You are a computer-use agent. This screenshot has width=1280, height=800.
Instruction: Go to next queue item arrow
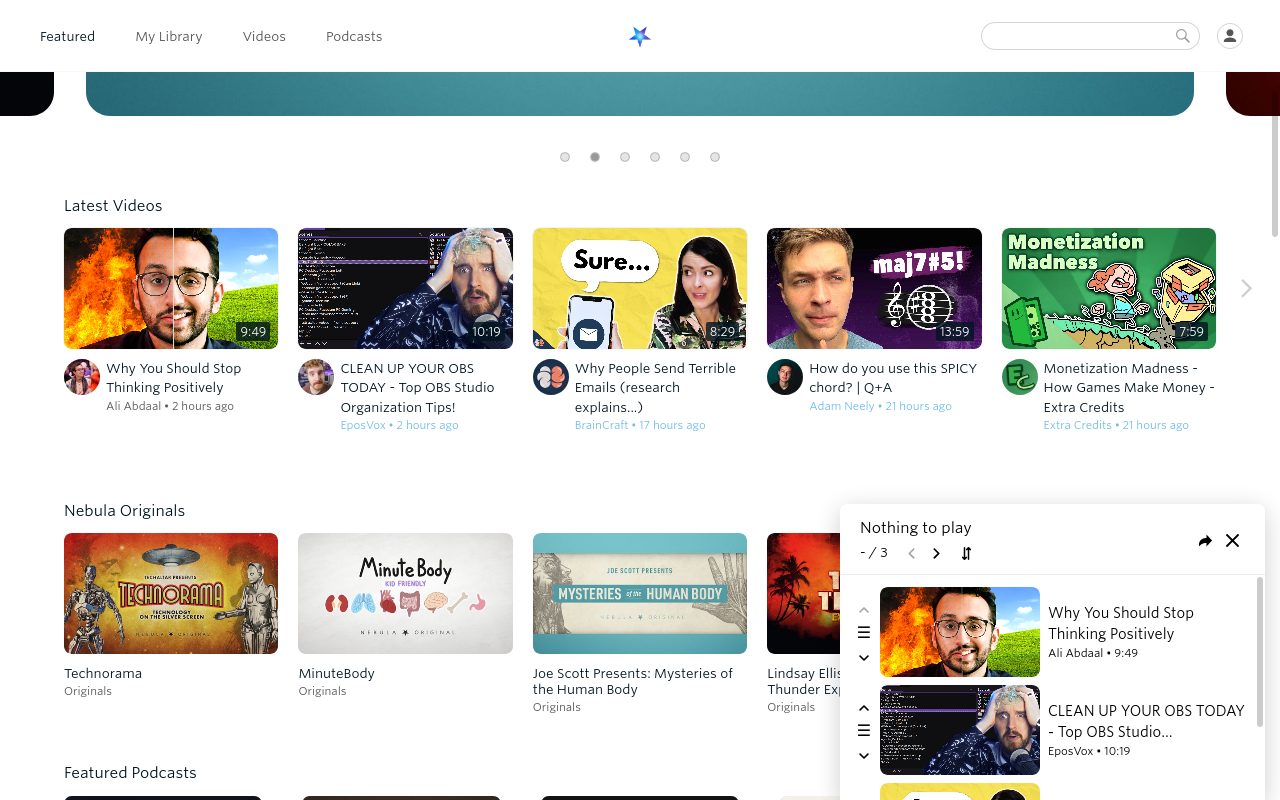[x=936, y=554]
